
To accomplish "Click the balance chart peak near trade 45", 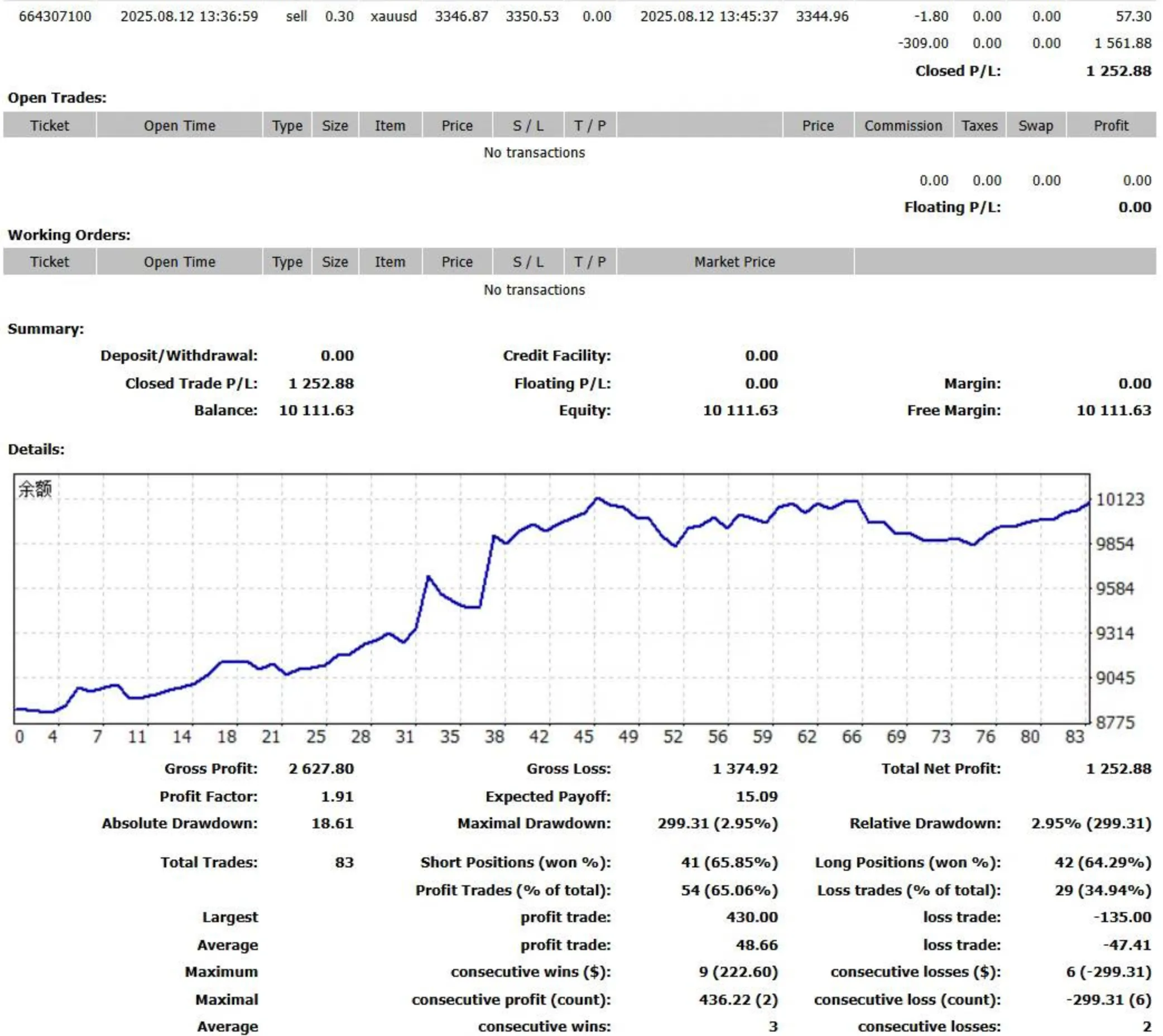I will click(598, 498).
